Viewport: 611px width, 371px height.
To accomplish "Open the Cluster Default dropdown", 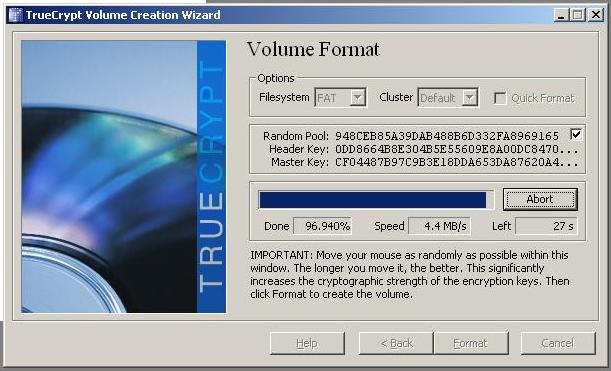I will tap(448, 97).
